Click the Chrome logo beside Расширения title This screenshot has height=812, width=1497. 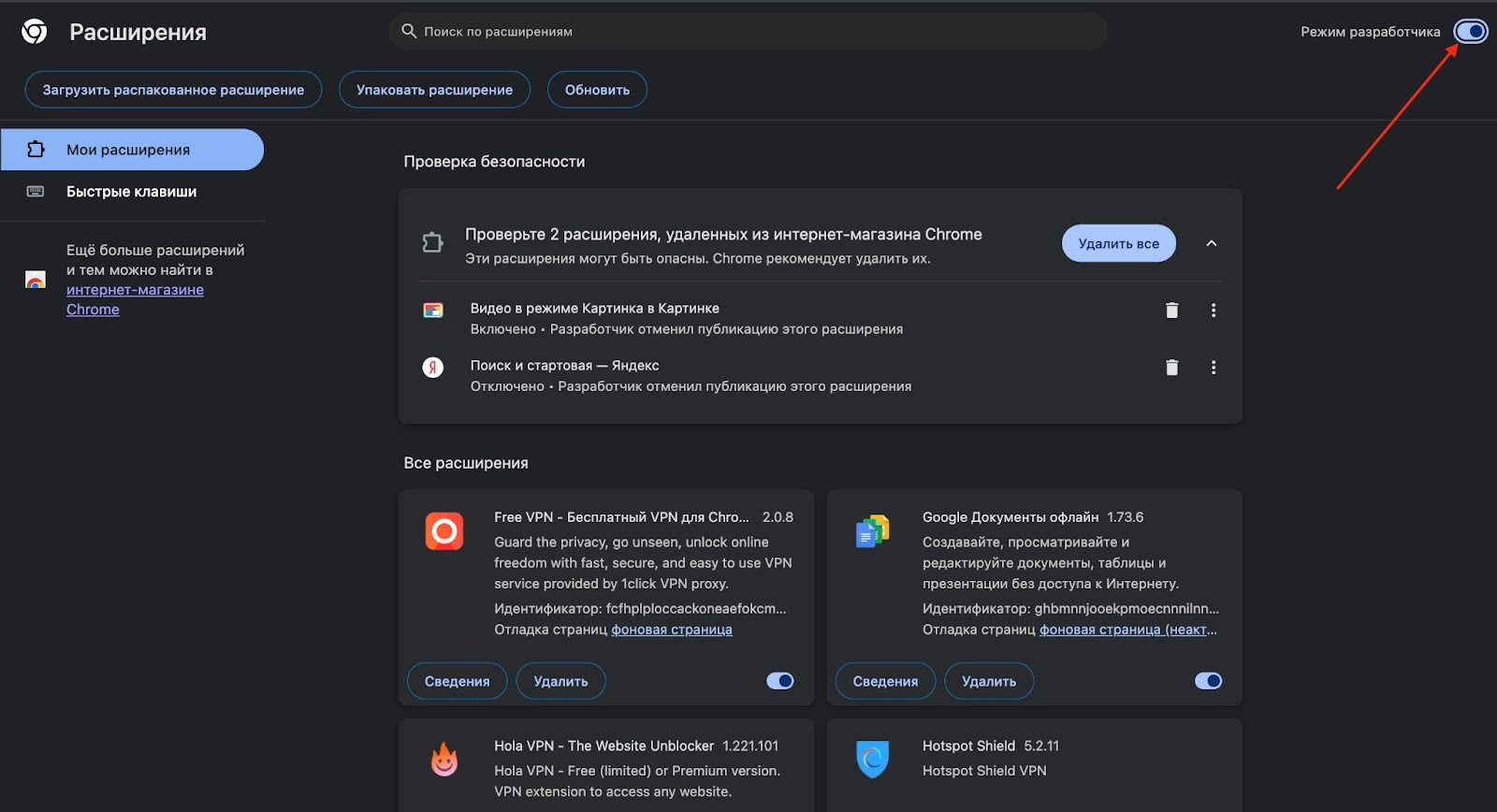click(35, 32)
